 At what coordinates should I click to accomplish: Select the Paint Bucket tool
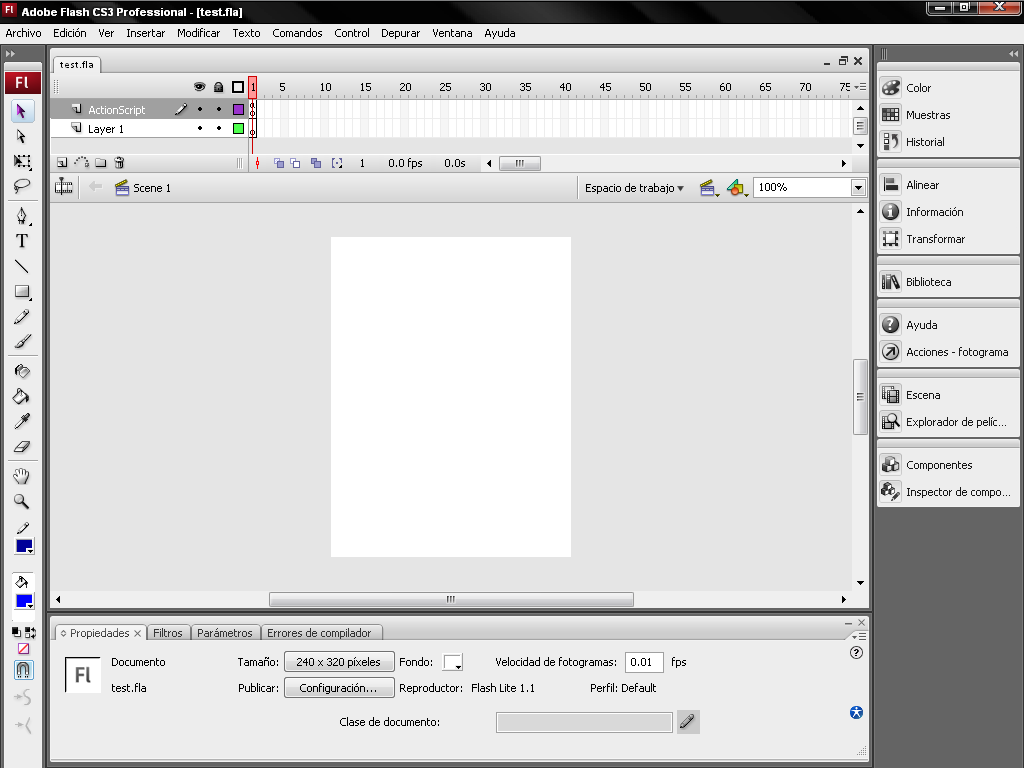22,396
